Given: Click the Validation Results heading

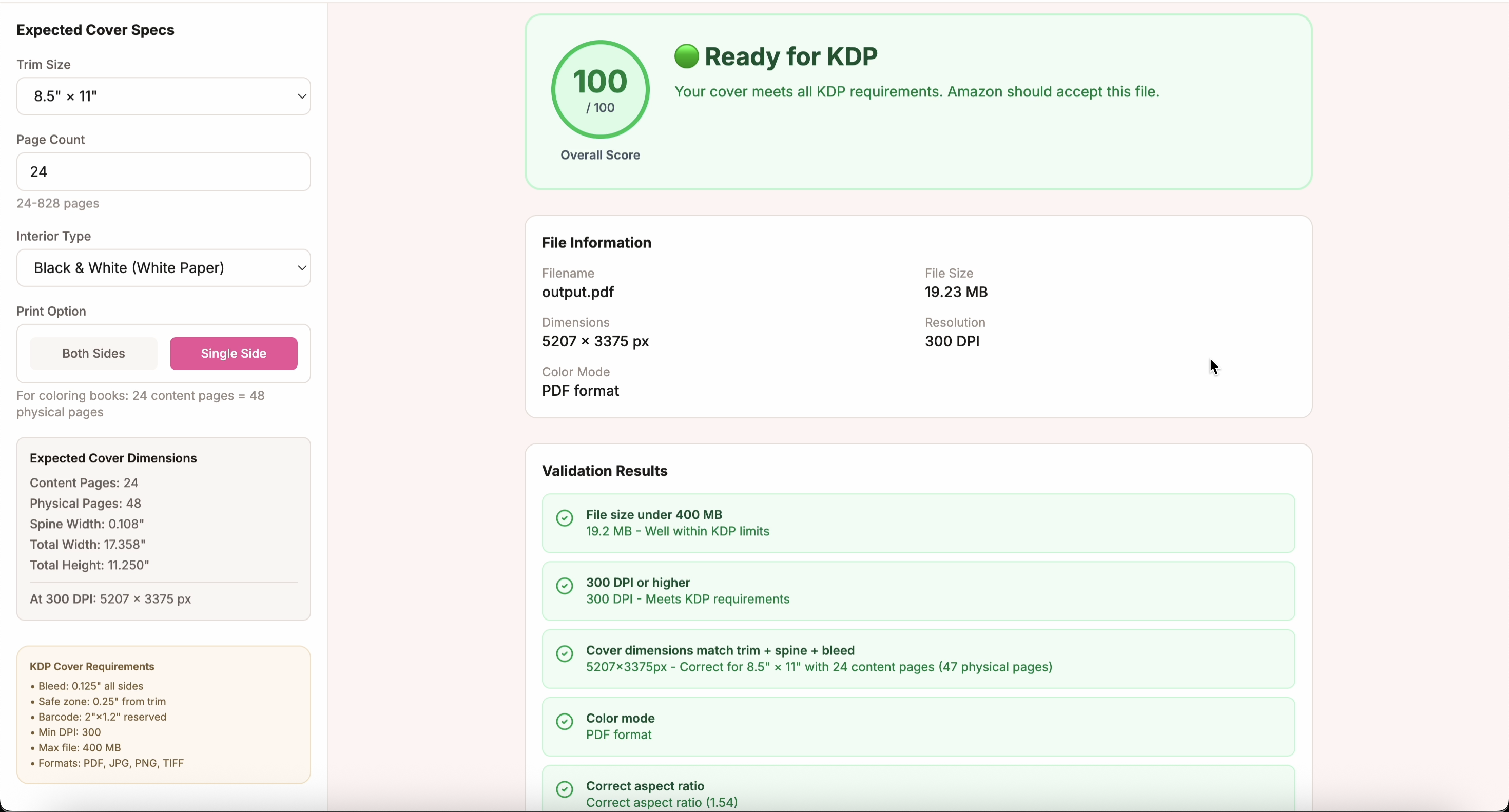Looking at the screenshot, I should coord(605,471).
